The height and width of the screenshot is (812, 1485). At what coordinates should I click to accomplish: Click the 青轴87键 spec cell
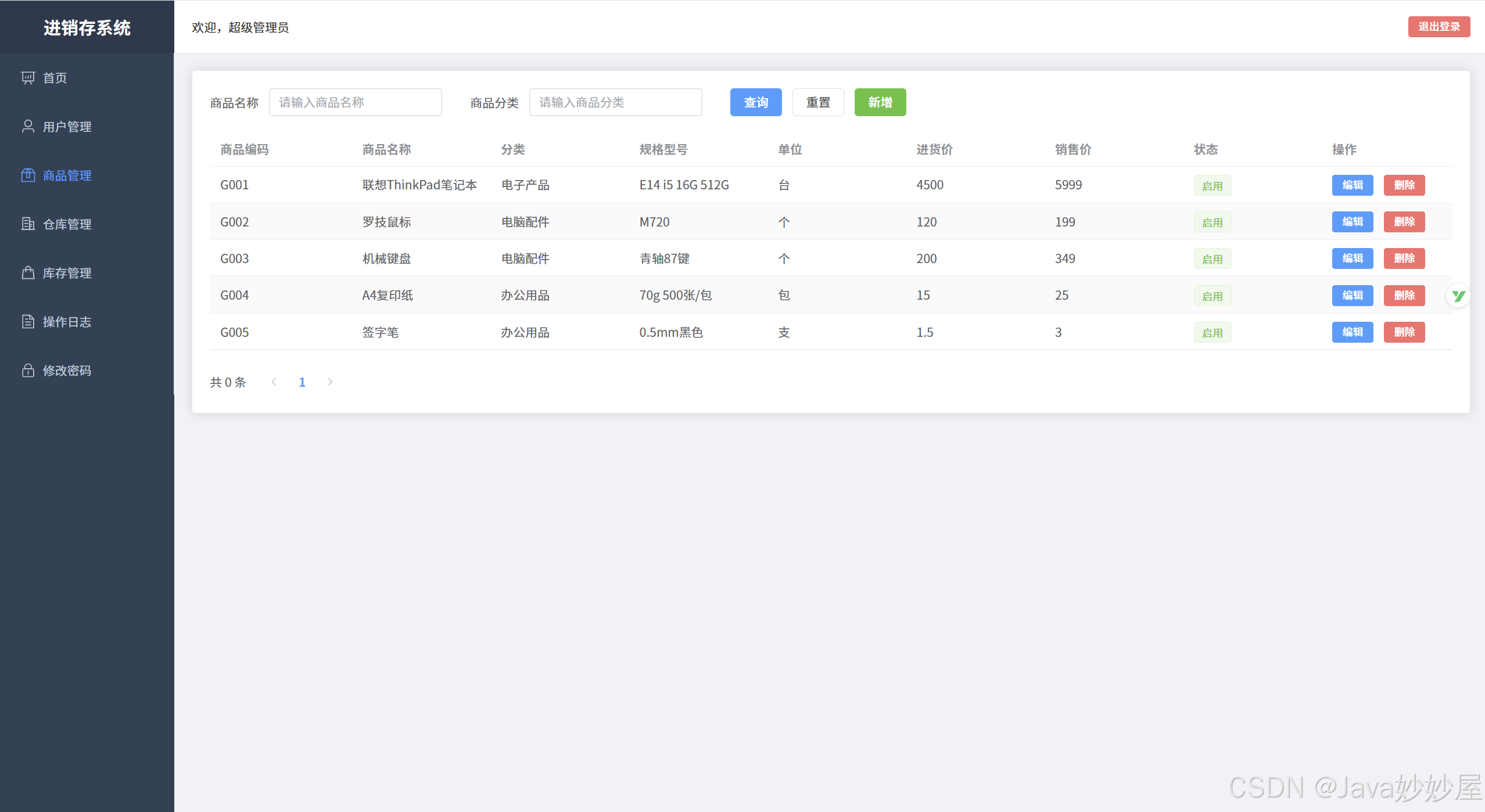pyautogui.click(x=664, y=258)
